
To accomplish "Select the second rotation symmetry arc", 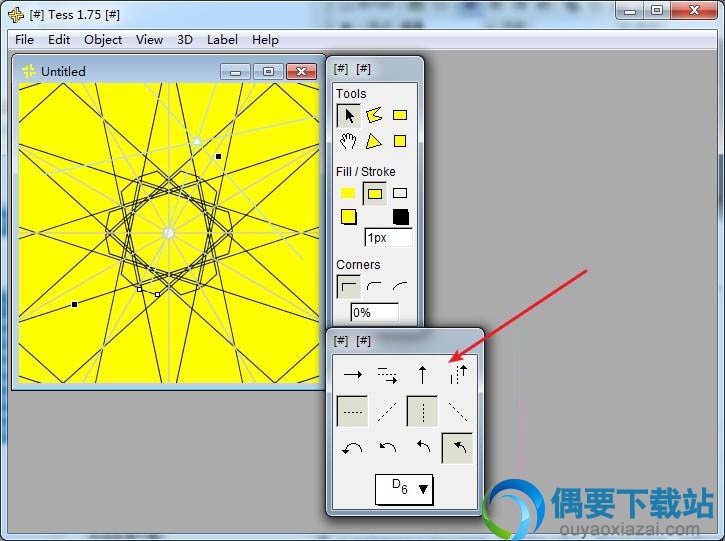I will tap(387, 448).
